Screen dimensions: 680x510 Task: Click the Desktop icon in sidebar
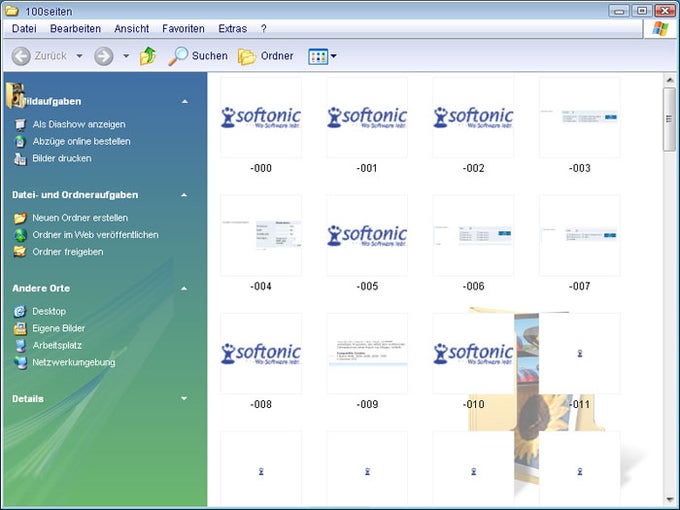20,311
